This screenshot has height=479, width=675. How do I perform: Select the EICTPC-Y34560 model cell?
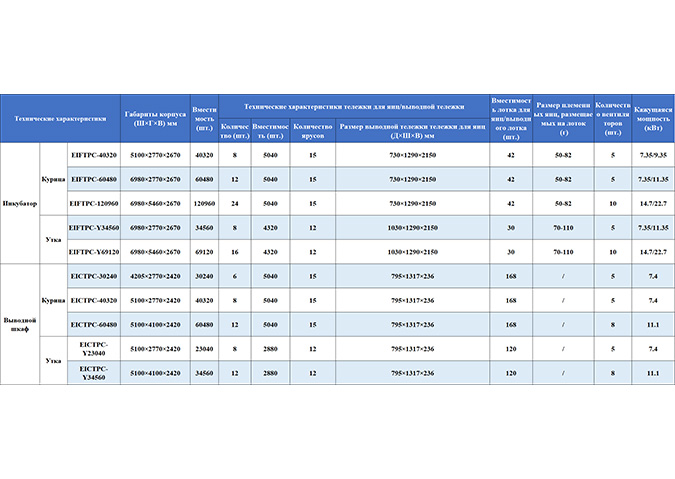(94, 373)
